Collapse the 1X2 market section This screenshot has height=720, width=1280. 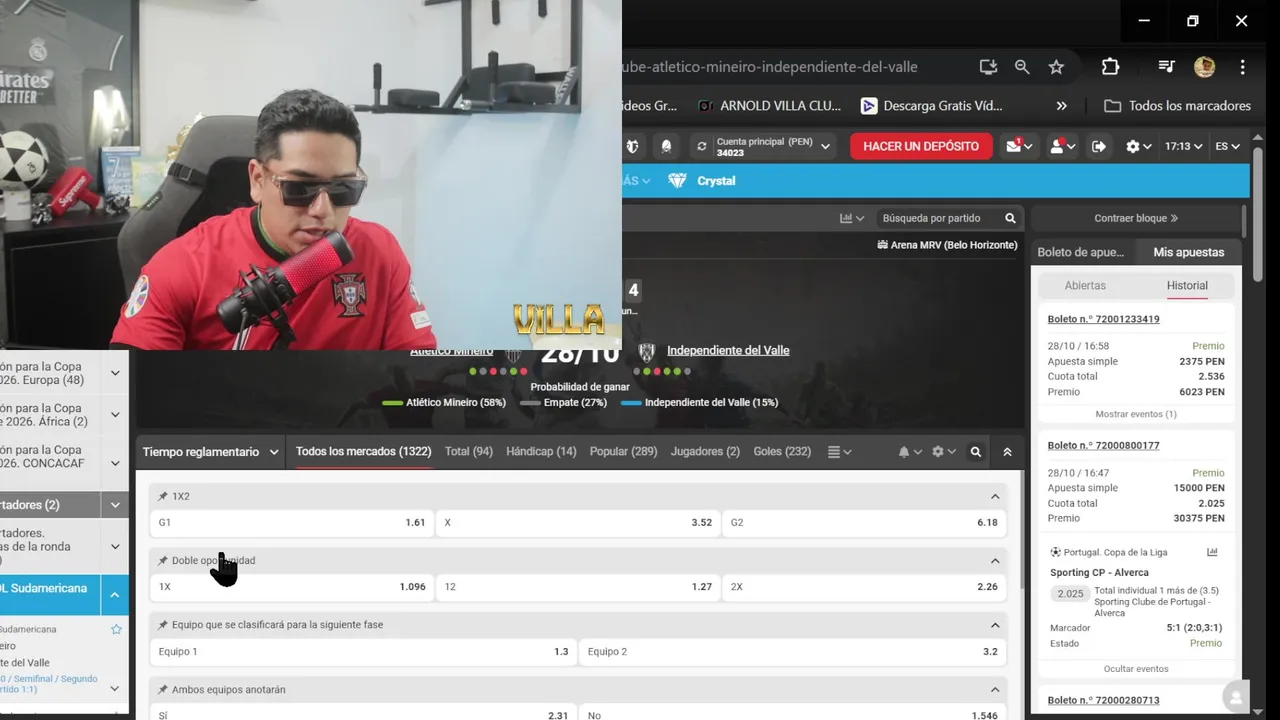pos(995,496)
